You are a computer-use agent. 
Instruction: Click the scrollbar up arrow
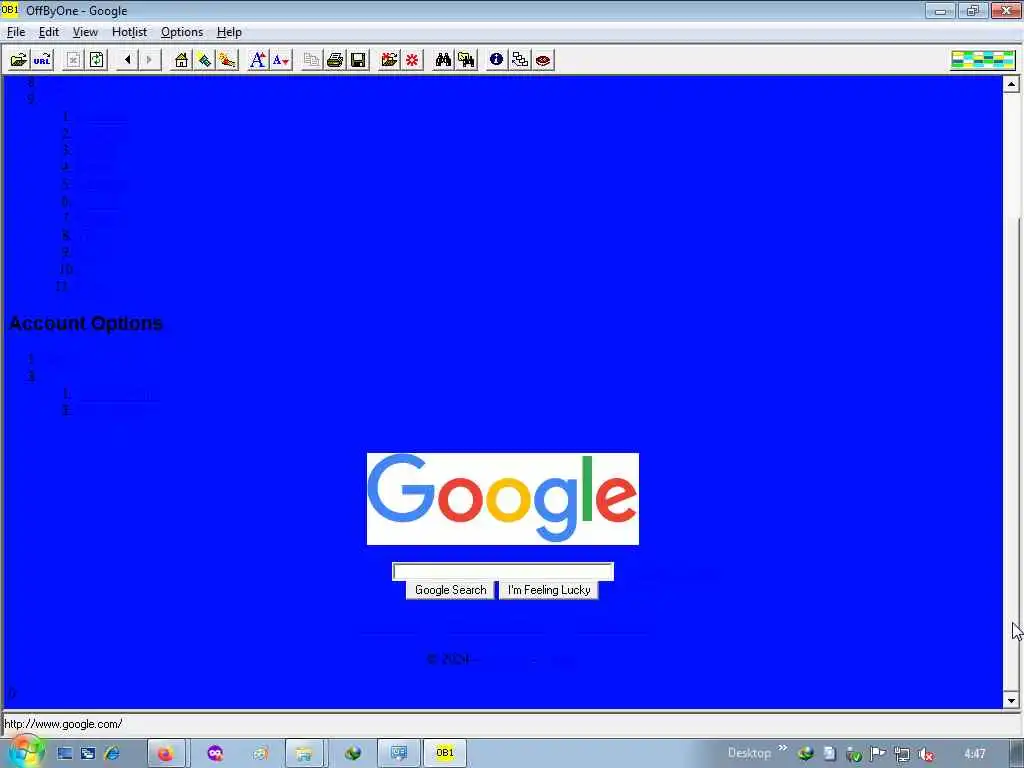(1011, 84)
